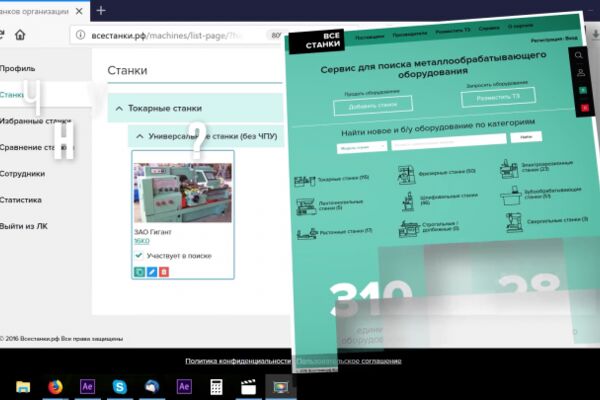Viewport: 600px width, 400px height.
Task: Open the After Effects icon beside the Firefox icon
Action: click(87, 387)
